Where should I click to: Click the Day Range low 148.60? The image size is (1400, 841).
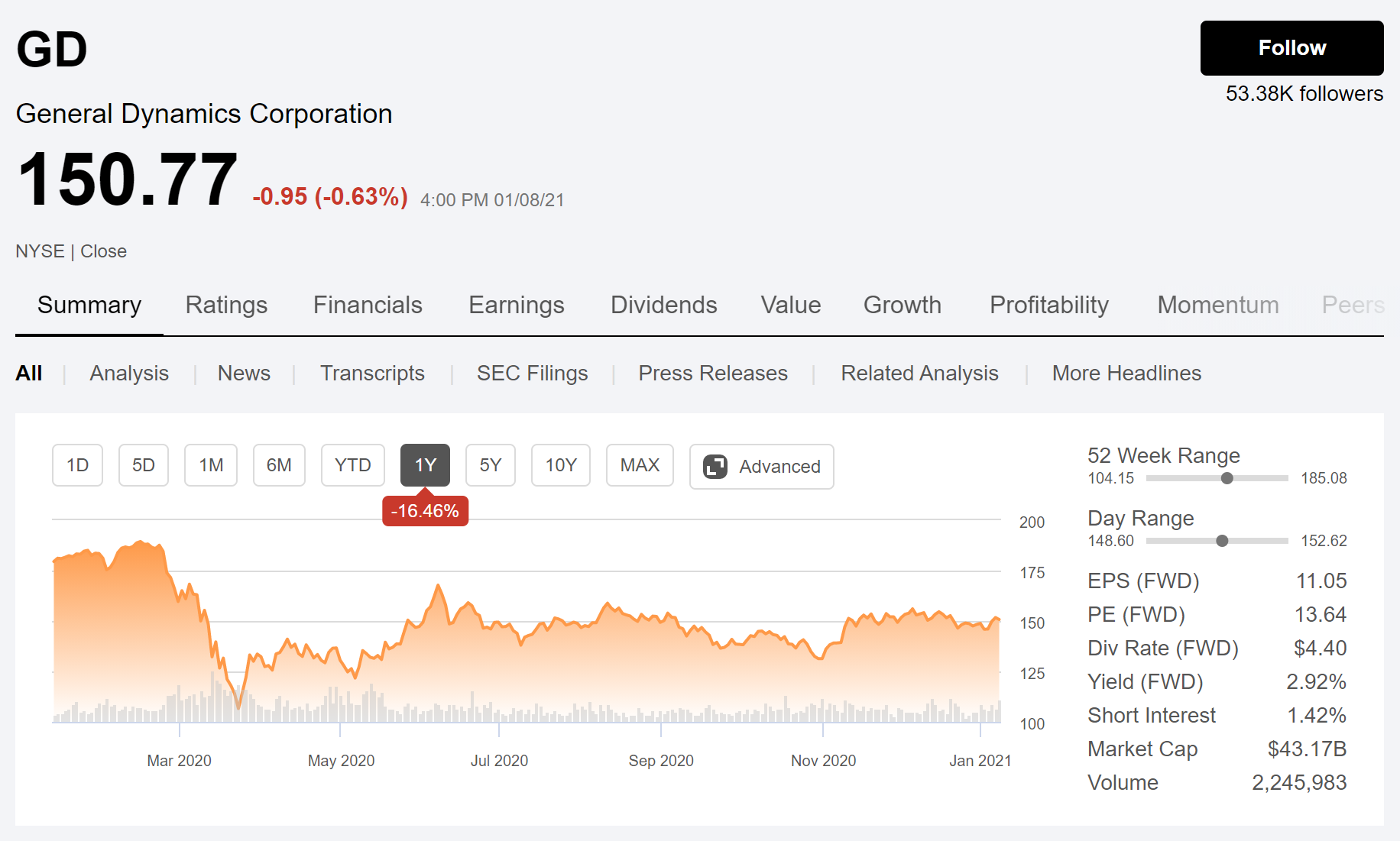point(1110,541)
